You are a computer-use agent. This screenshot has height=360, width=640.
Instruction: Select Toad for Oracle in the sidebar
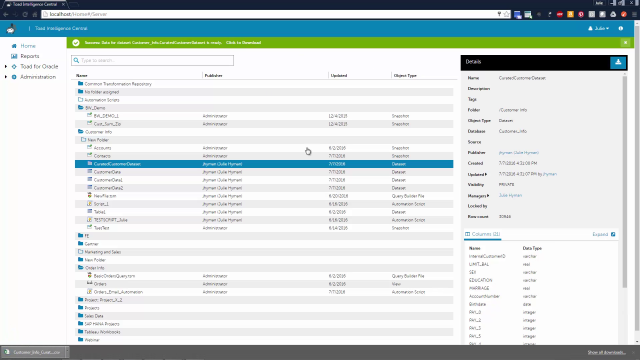point(39,67)
